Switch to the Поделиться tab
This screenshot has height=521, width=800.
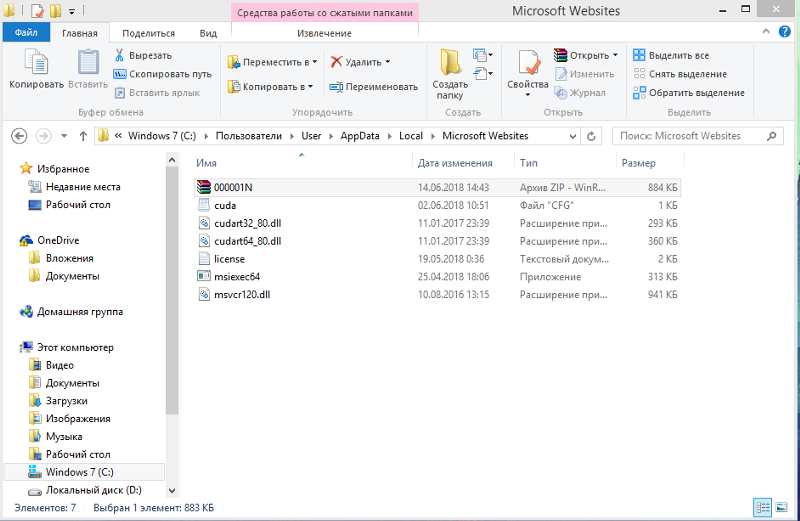pos(148,33)
